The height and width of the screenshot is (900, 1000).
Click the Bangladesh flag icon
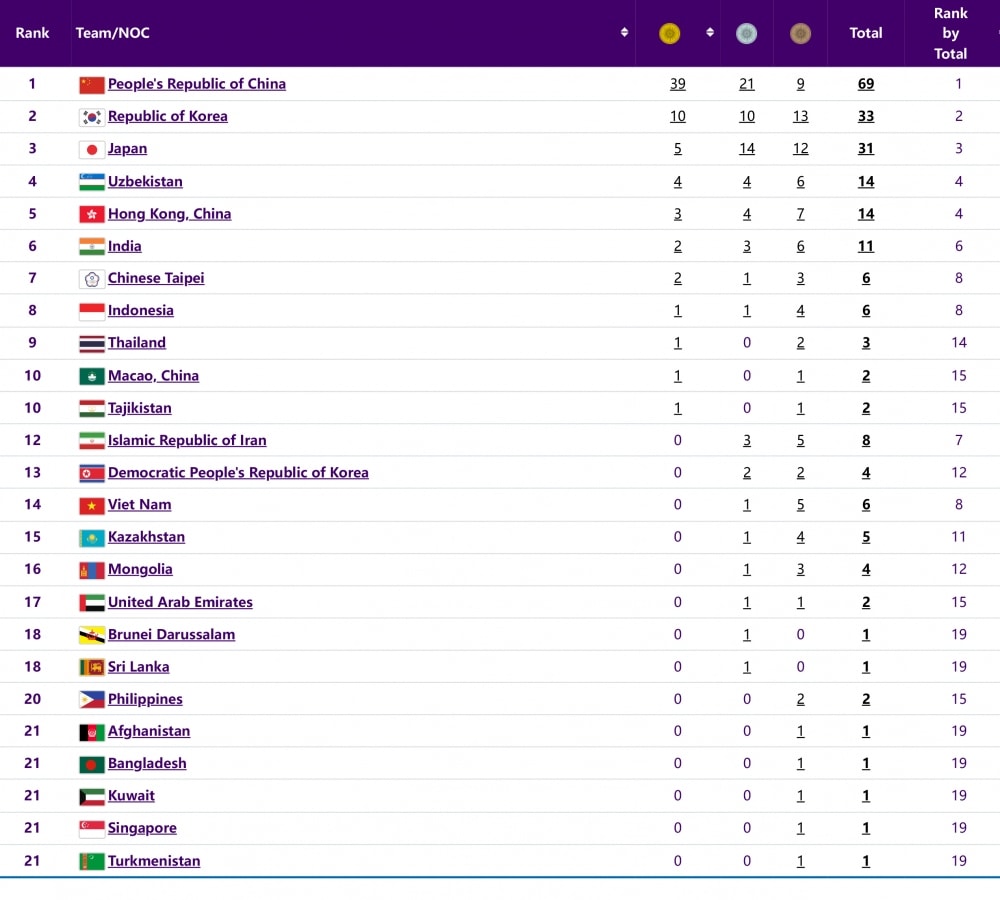(x=92, y=764)
